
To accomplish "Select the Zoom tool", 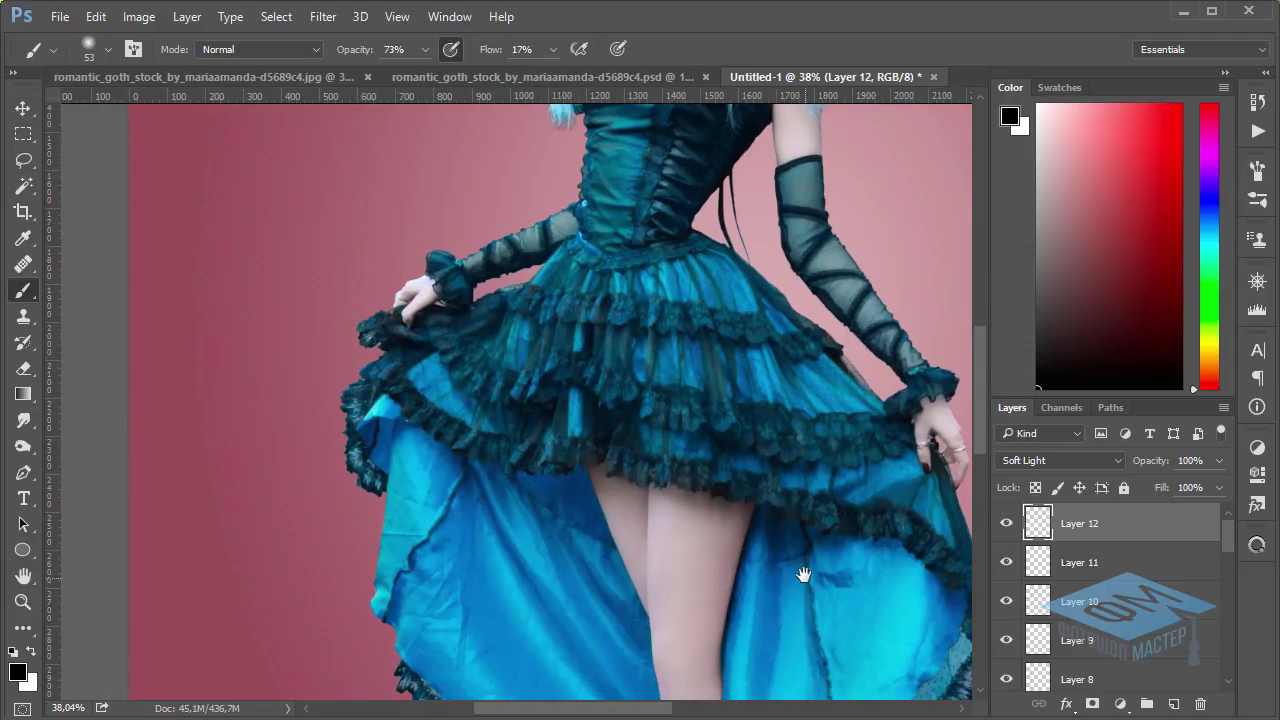I will tap(23, 602).
